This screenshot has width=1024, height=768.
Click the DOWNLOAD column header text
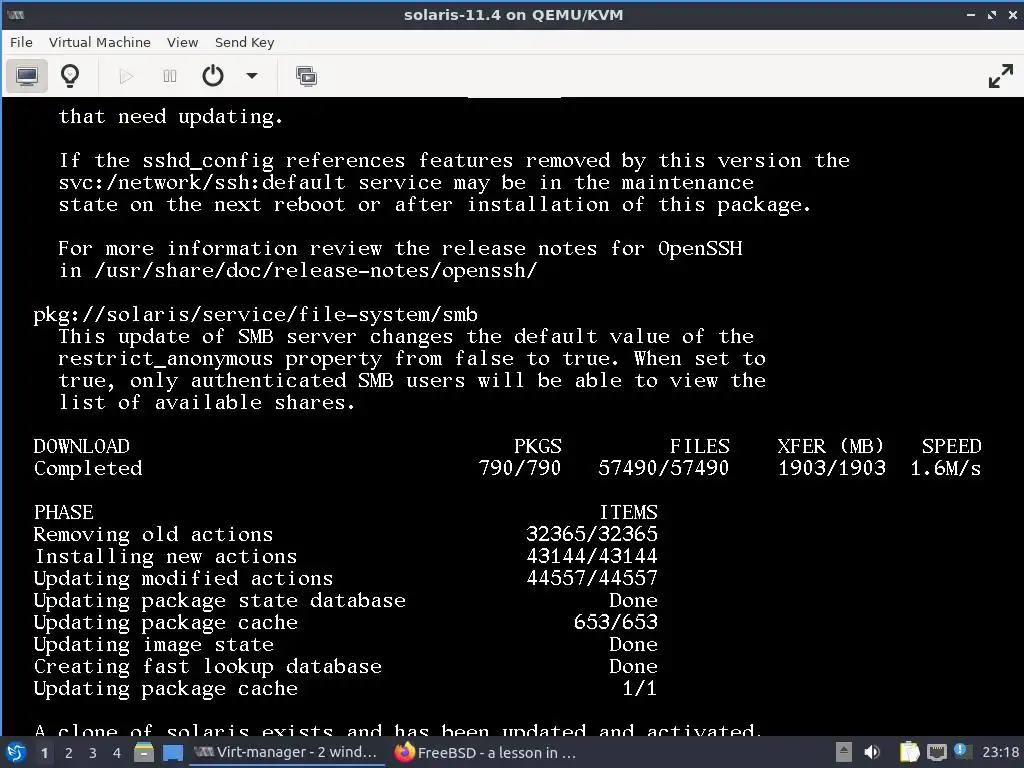click(82, 447)
